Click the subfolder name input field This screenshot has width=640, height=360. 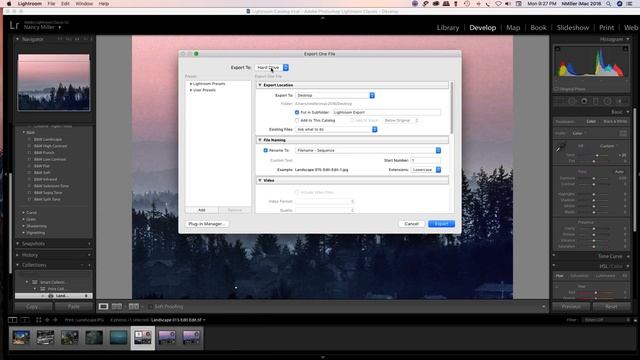click(x=386, y=112)
